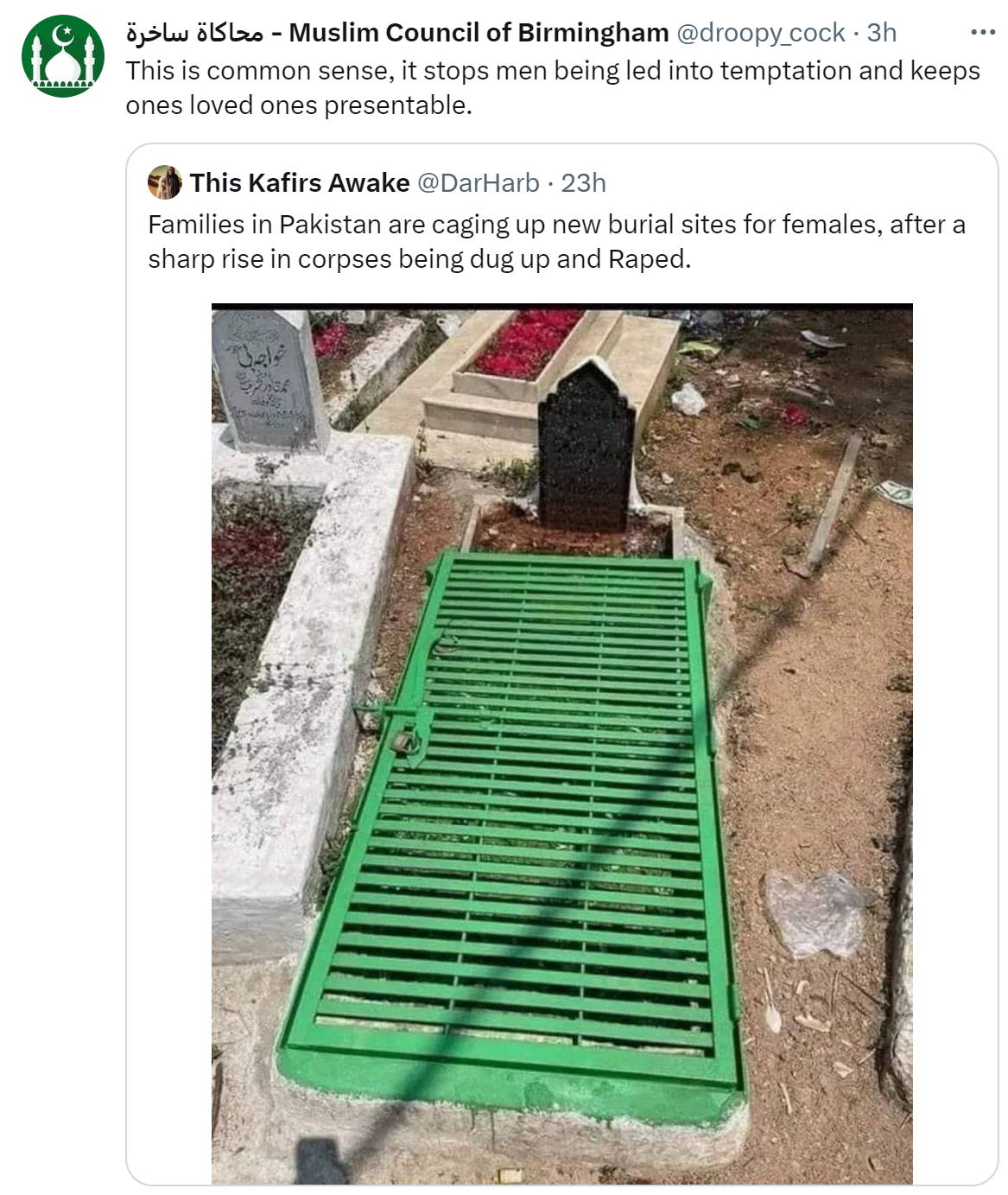The width and height of the screenshot is (1008, 1195).
Task: Click the 'sharp rise in corpses' quoted text line
Action: tap(420, 259)
